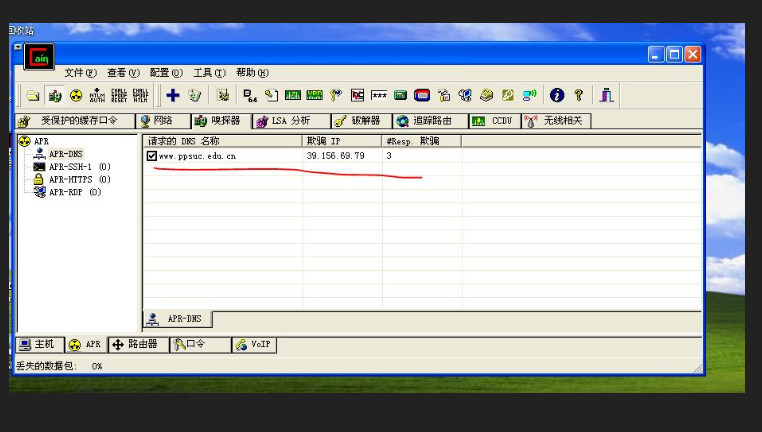Click the yellow telephone decoder toolbar icon
Screen dimensions: 762x432
[486, 95]
